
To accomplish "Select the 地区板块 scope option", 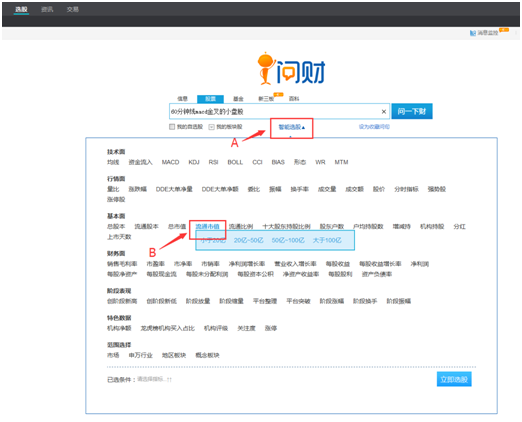I will pyautogui.click(x=174, y=355).
